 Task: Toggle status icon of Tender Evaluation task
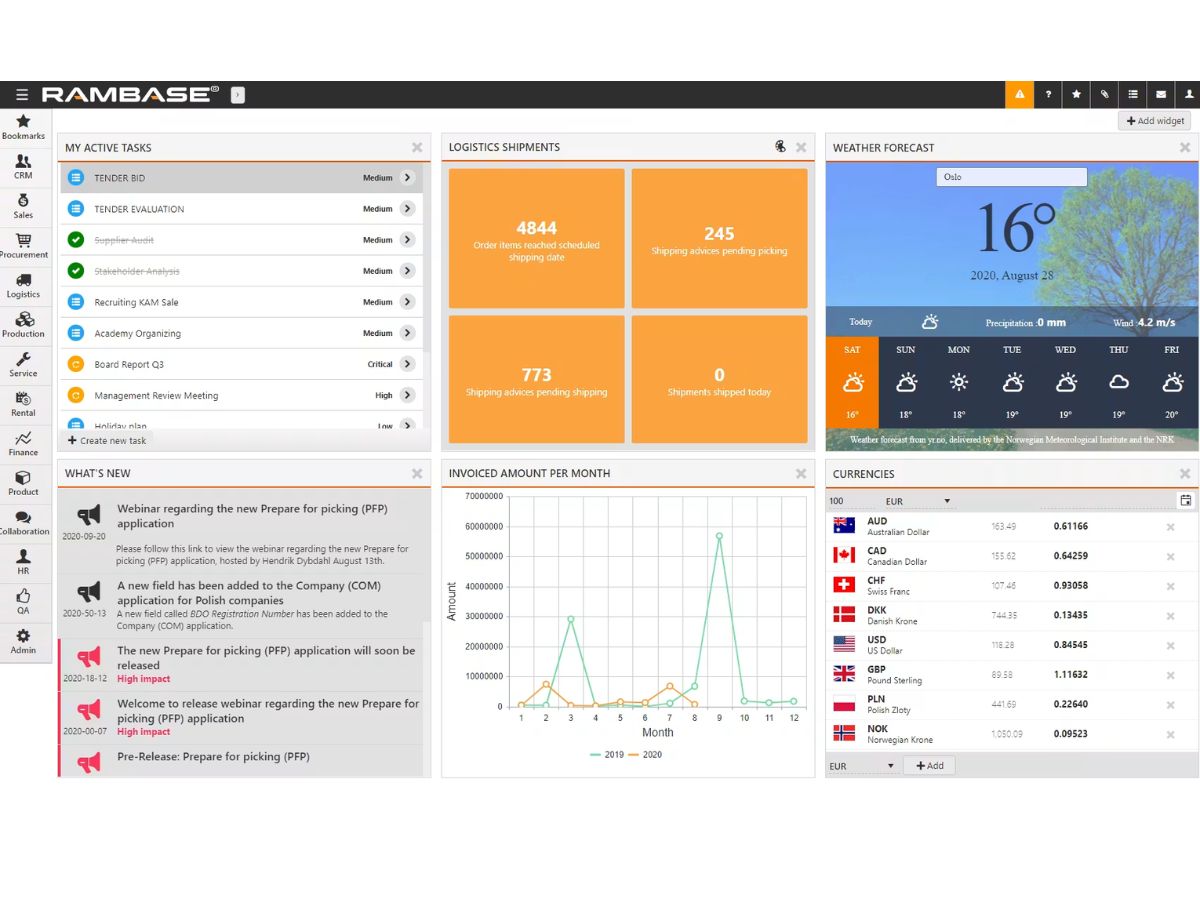[x=75, y=209]
